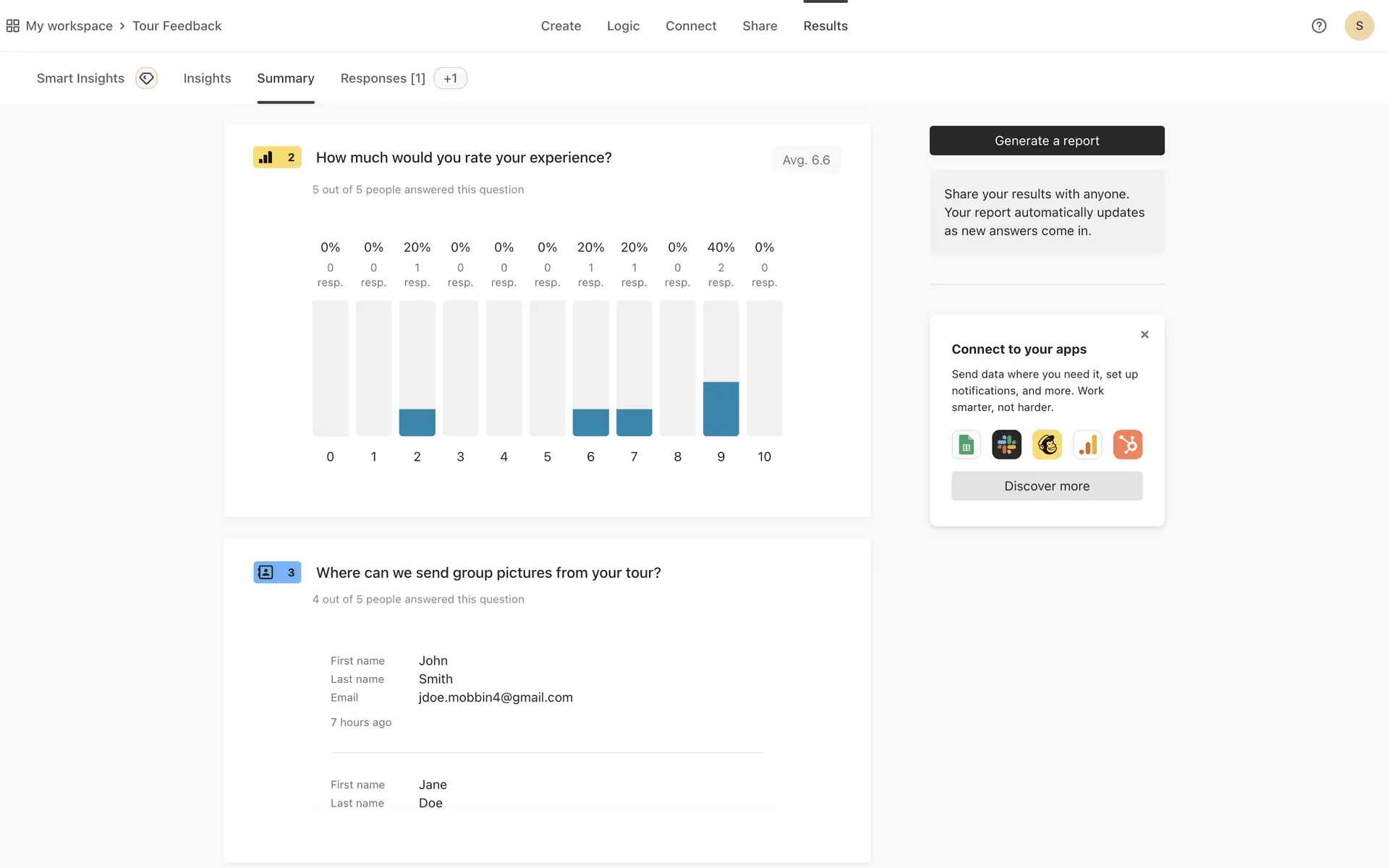Click the Slack integration icon
Viewport: 1389px width, 868px height.
(1006, 445)
